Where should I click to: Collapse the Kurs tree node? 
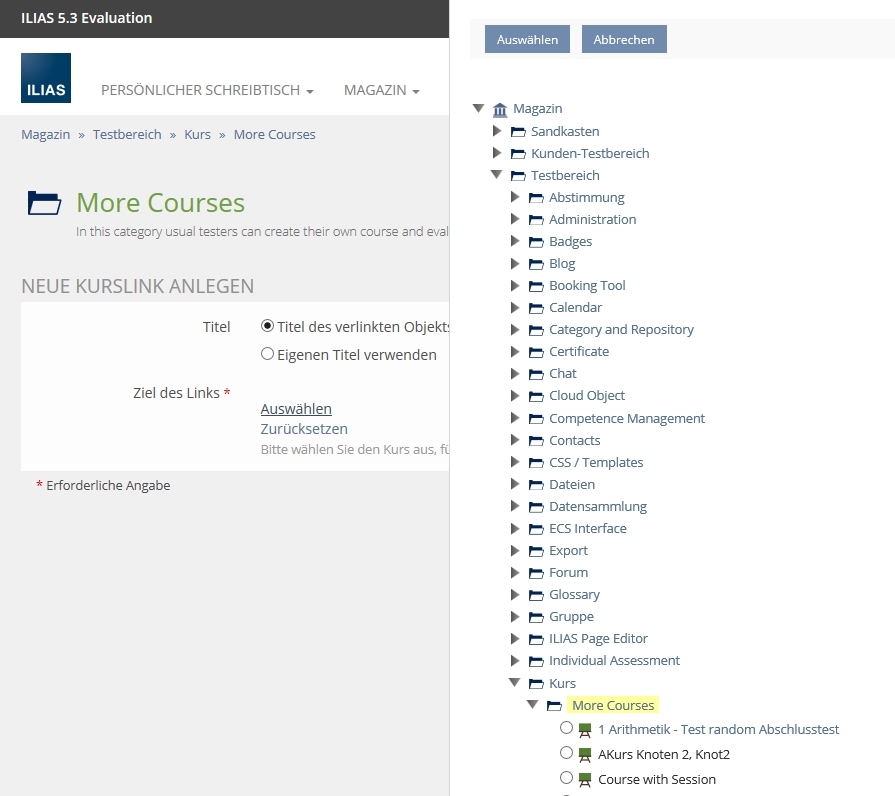tap(515, 683)
